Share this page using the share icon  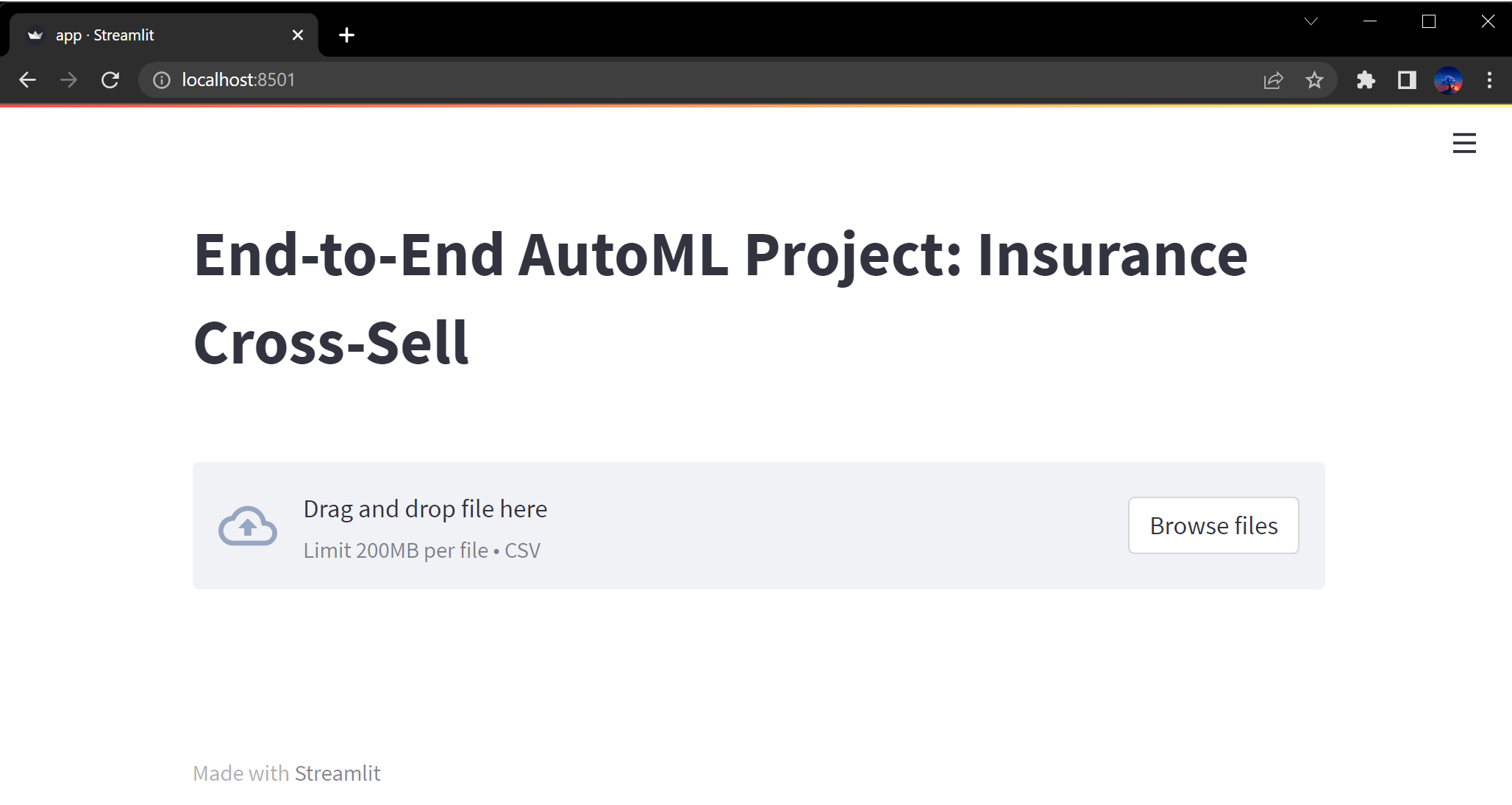[x=1273, y=80]
